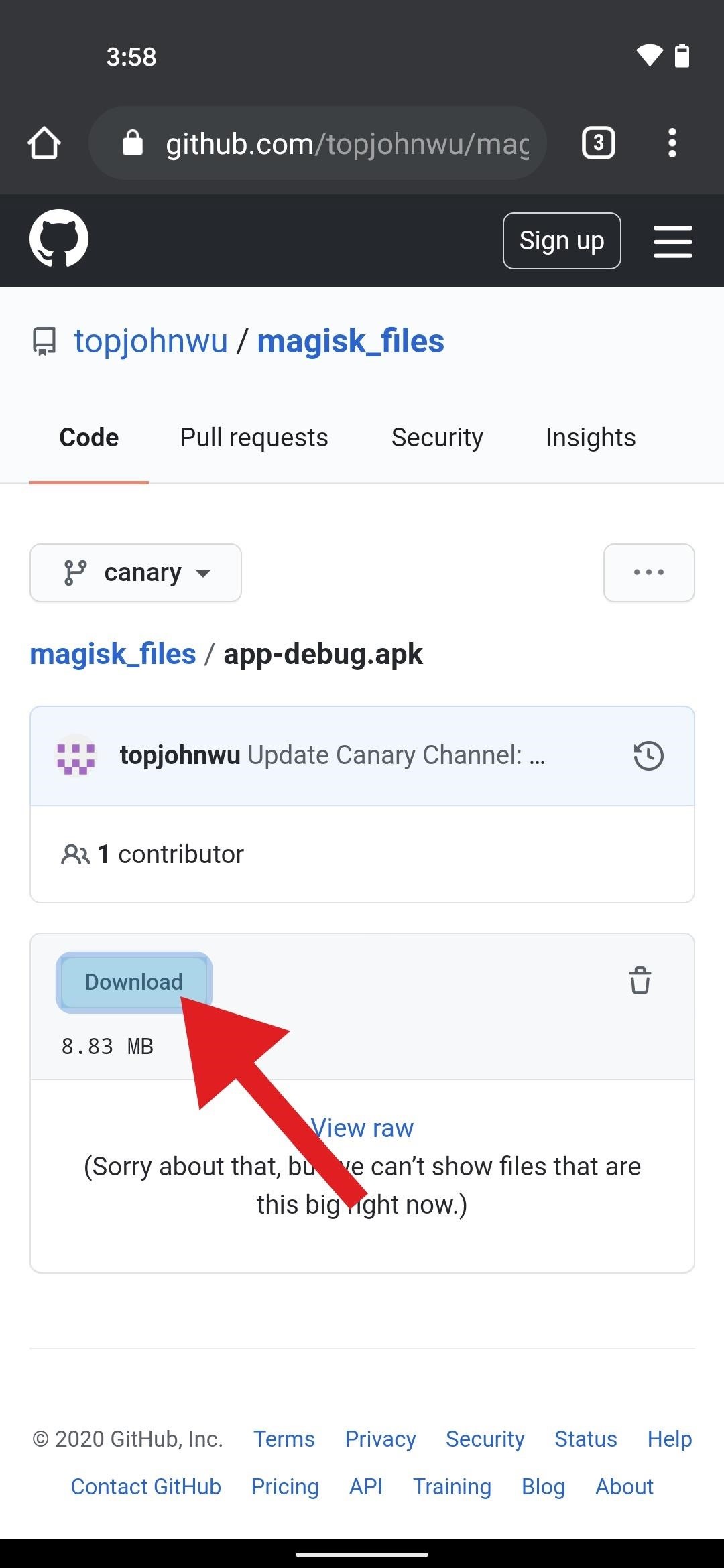Expand the canary branch dropdown
The image size is (724, 1568).
pyautogui.click(x=135, y=573)
